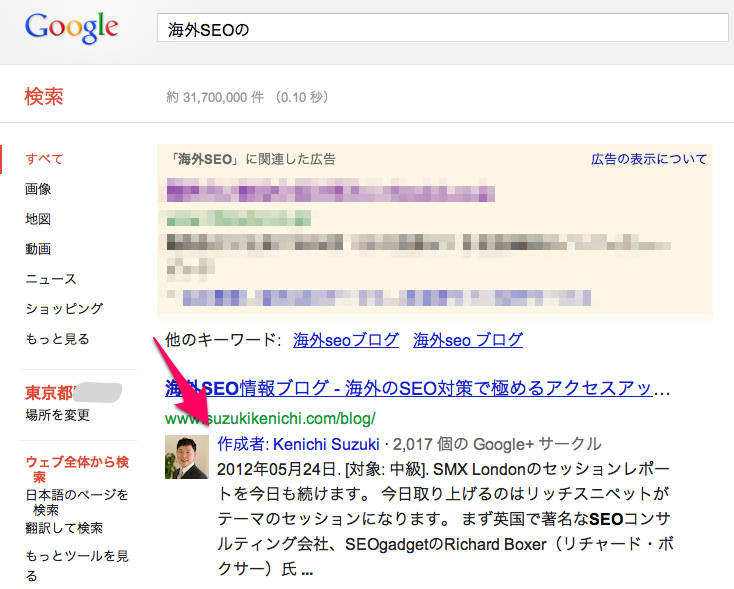Click 広告の表示について link
The height and width of the screenshot is (589, 734).
click(x=649, y=159)
